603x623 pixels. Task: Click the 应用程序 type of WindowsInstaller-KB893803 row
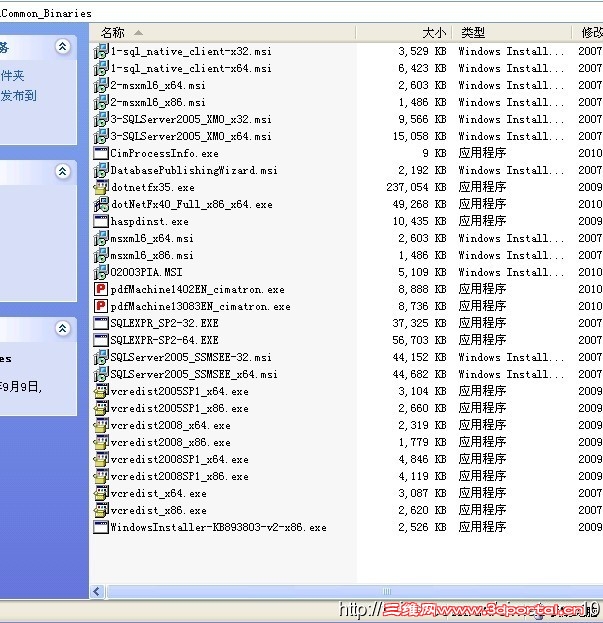[x=482, y=527]
